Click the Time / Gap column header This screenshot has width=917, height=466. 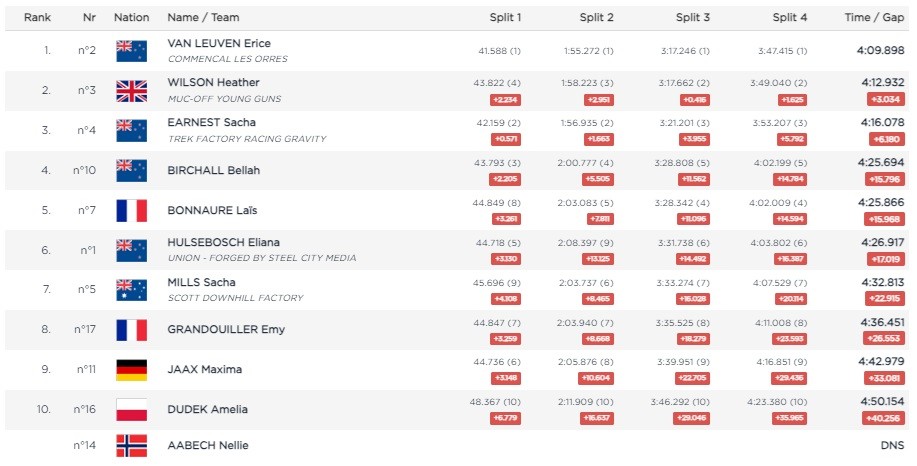pyautogui.click(x=874, y=18)
